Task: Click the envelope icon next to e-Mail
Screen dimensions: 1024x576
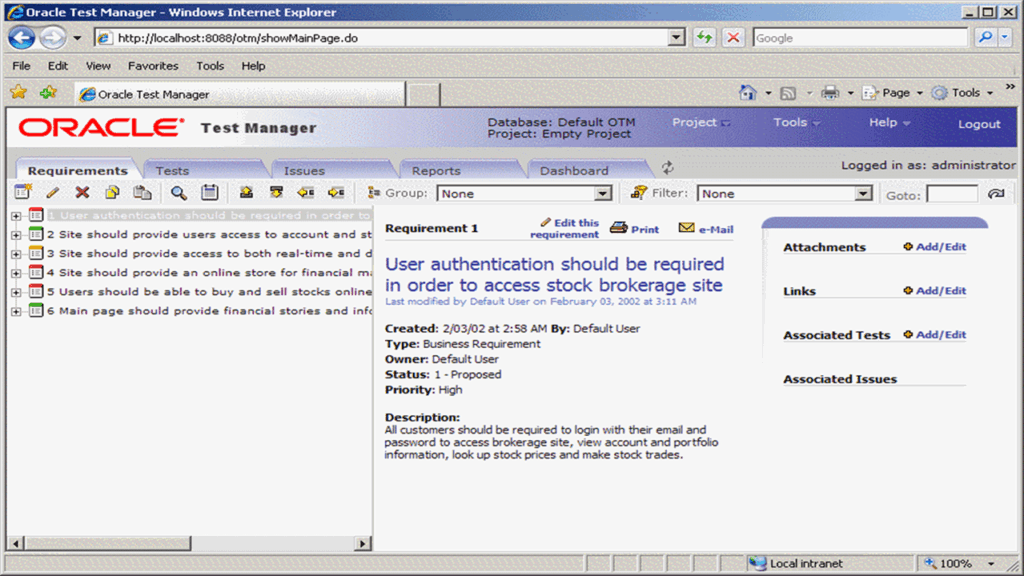Action: [686, 227]
